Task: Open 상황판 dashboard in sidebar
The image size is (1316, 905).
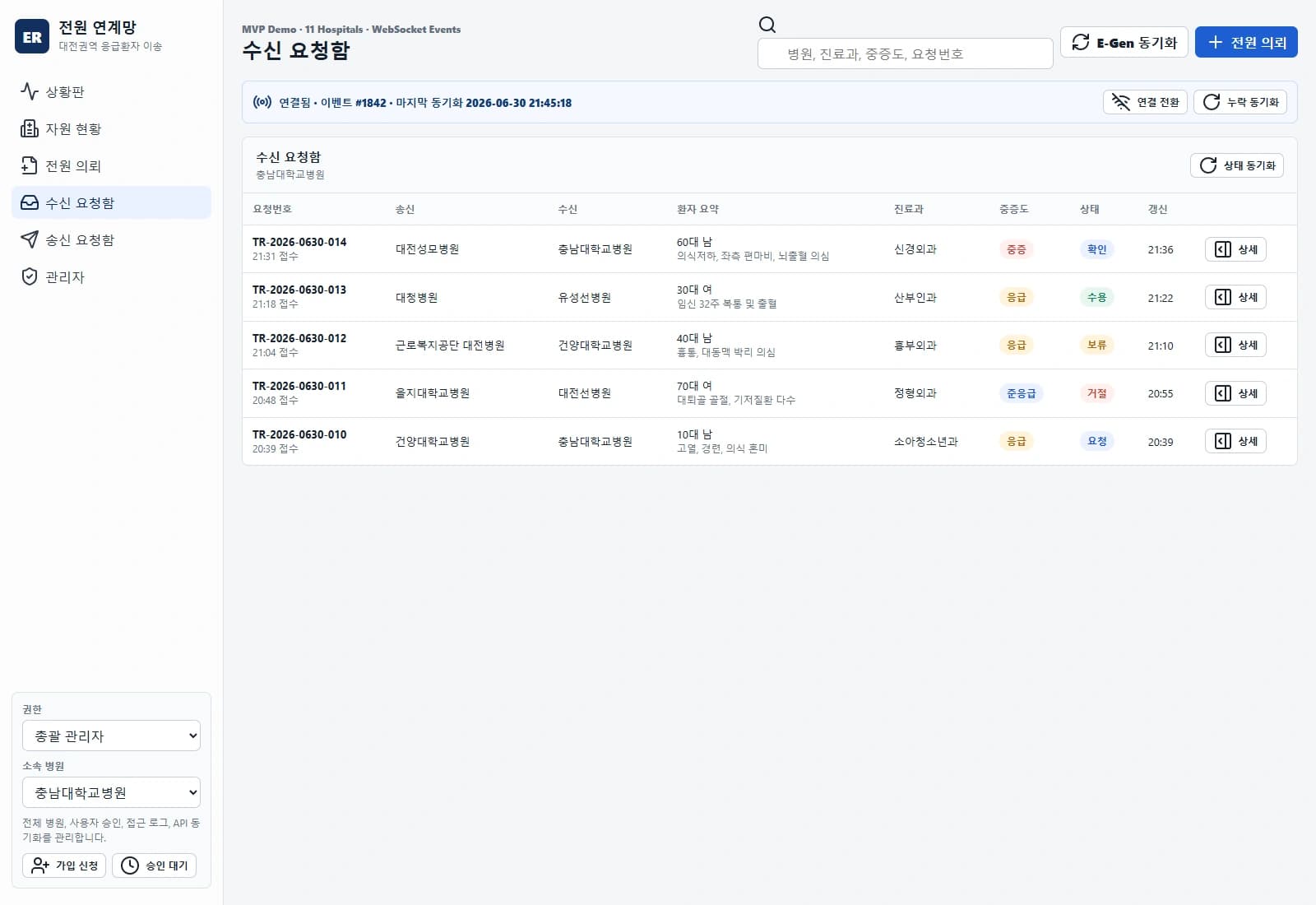Action: point(111,91)
